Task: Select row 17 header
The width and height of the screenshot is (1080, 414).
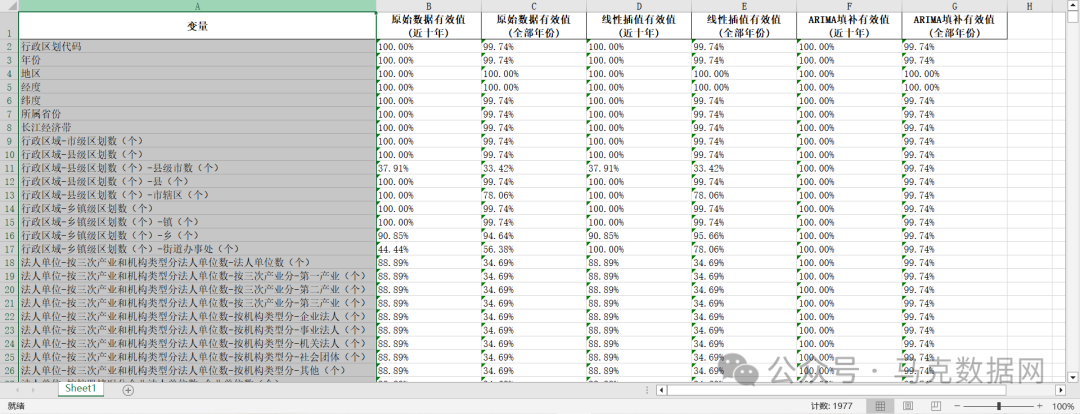Action: click(x=9, y=249)
